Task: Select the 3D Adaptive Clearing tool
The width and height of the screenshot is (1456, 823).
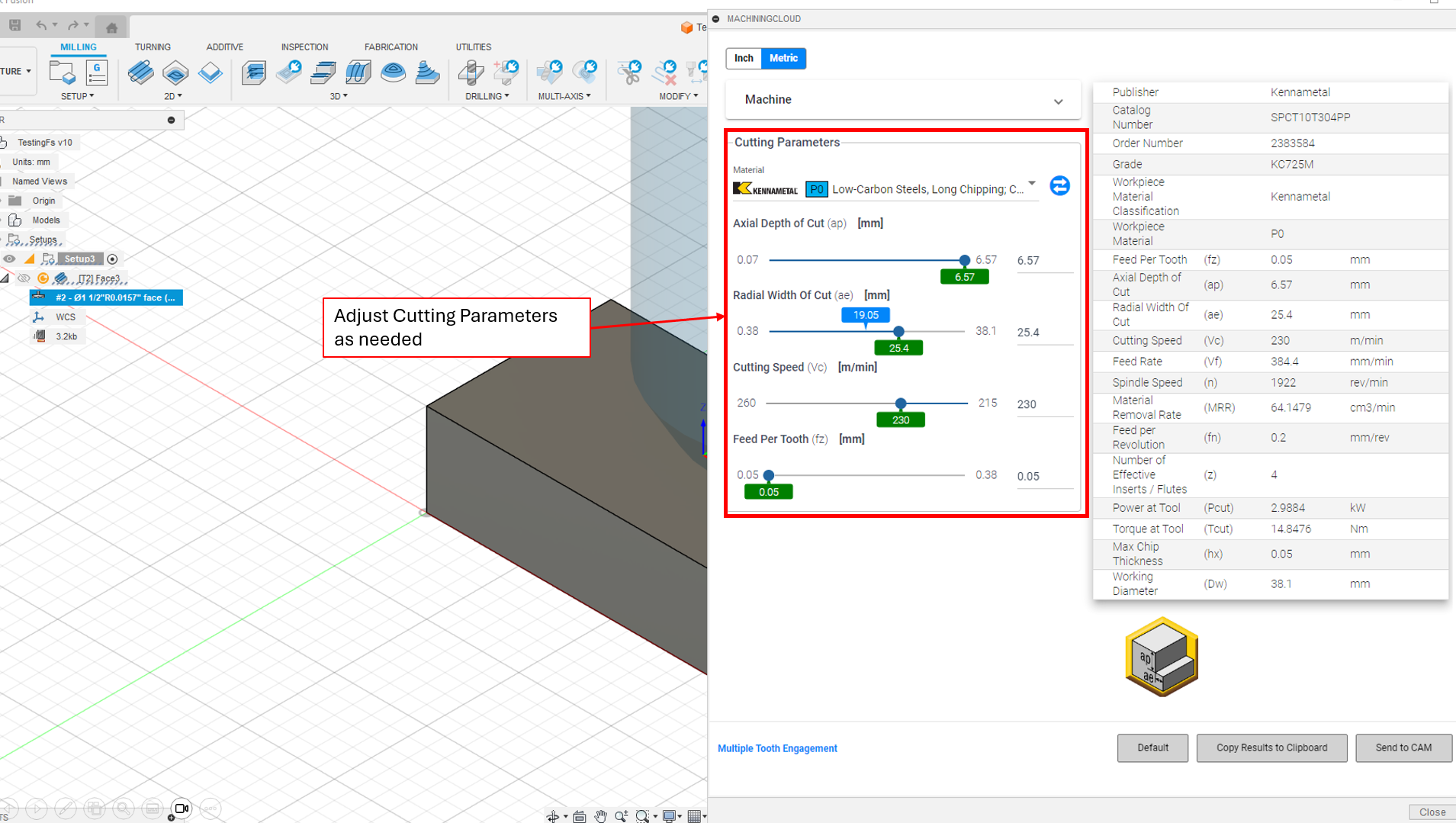Action: pos(254,73)
